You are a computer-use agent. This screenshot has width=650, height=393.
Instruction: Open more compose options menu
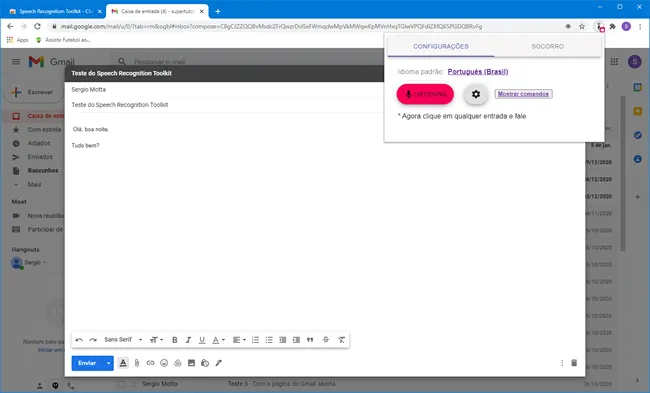tap(562, 363)
